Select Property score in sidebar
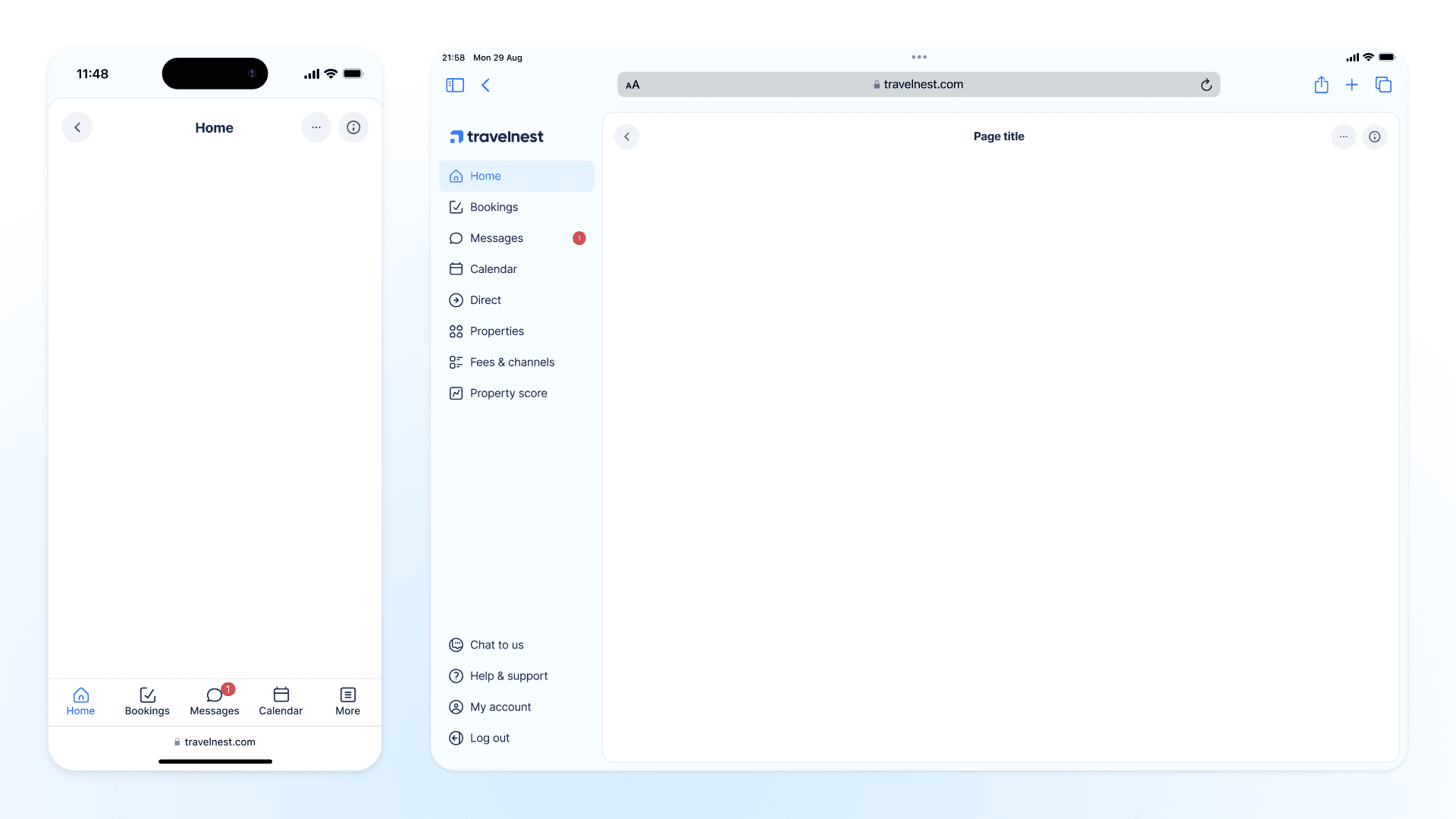 point(508,394)
